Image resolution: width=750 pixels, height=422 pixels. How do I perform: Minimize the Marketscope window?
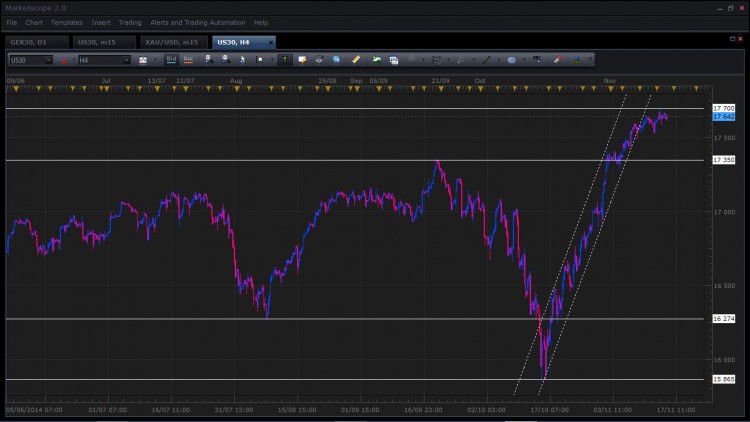pos(720,8)
